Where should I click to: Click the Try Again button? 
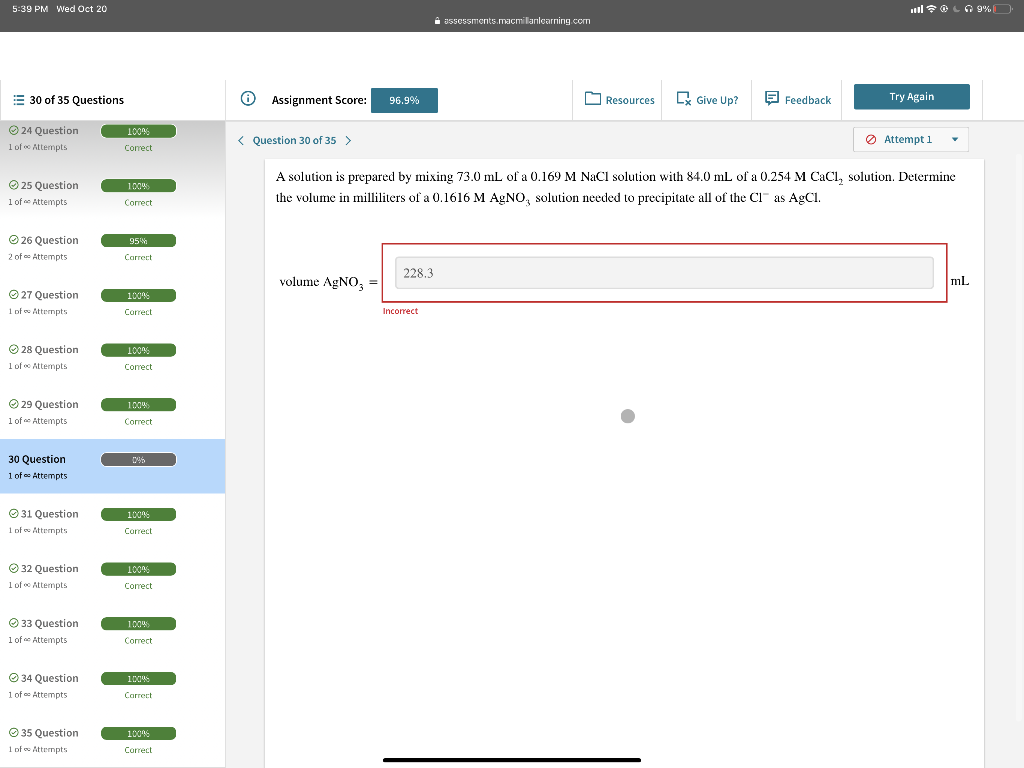(912, 97)
